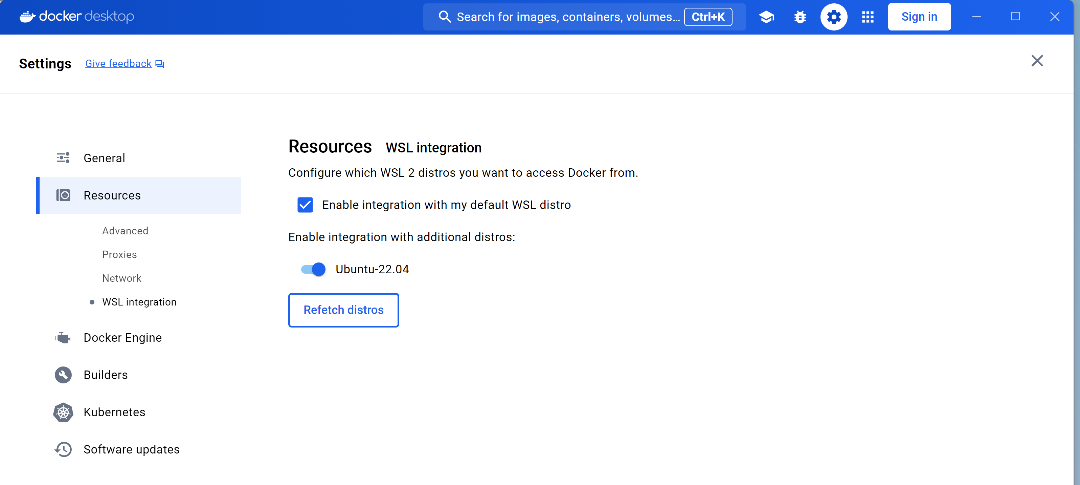Toggle the Ubuntu-22.04 integration switch

pyautogui.click(x=313, y=269)
